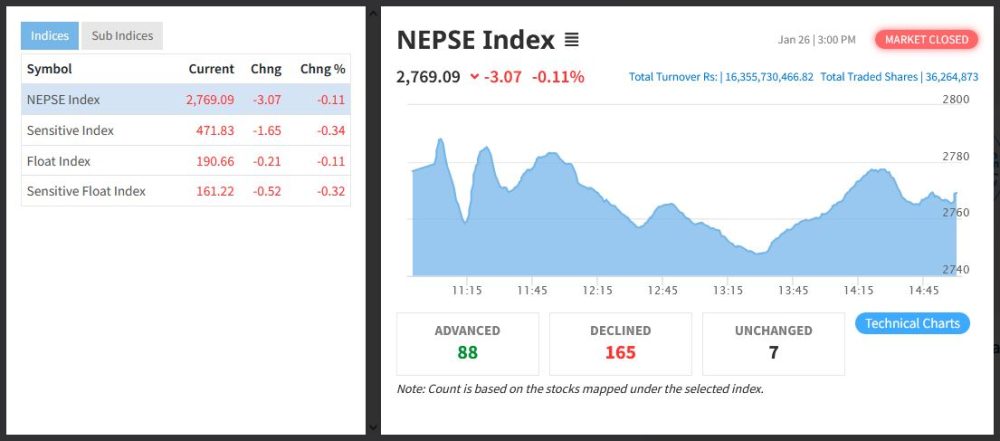1000x441 pixels.
Task: Select the NEPSE Index row
Action: point(63,100)
